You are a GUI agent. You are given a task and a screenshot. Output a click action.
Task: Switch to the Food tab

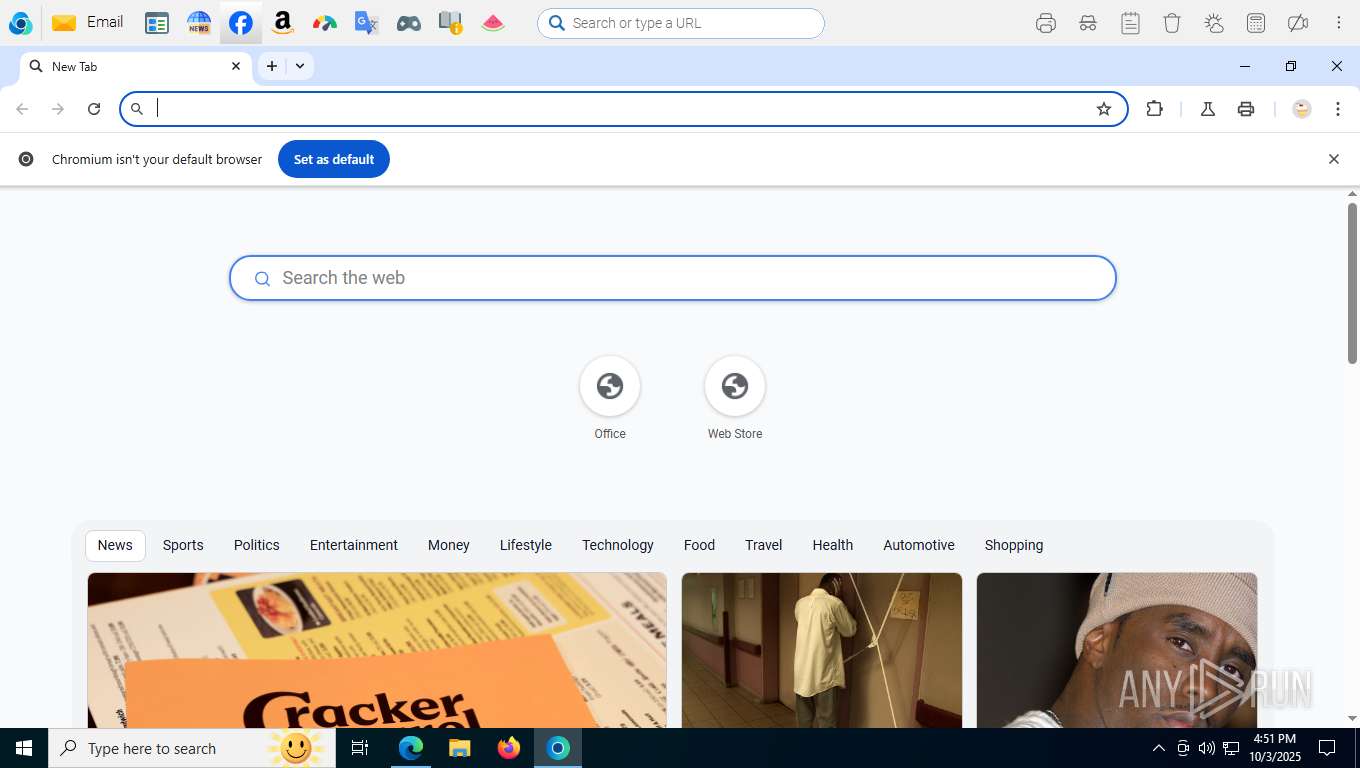click(x=700, y=545)
